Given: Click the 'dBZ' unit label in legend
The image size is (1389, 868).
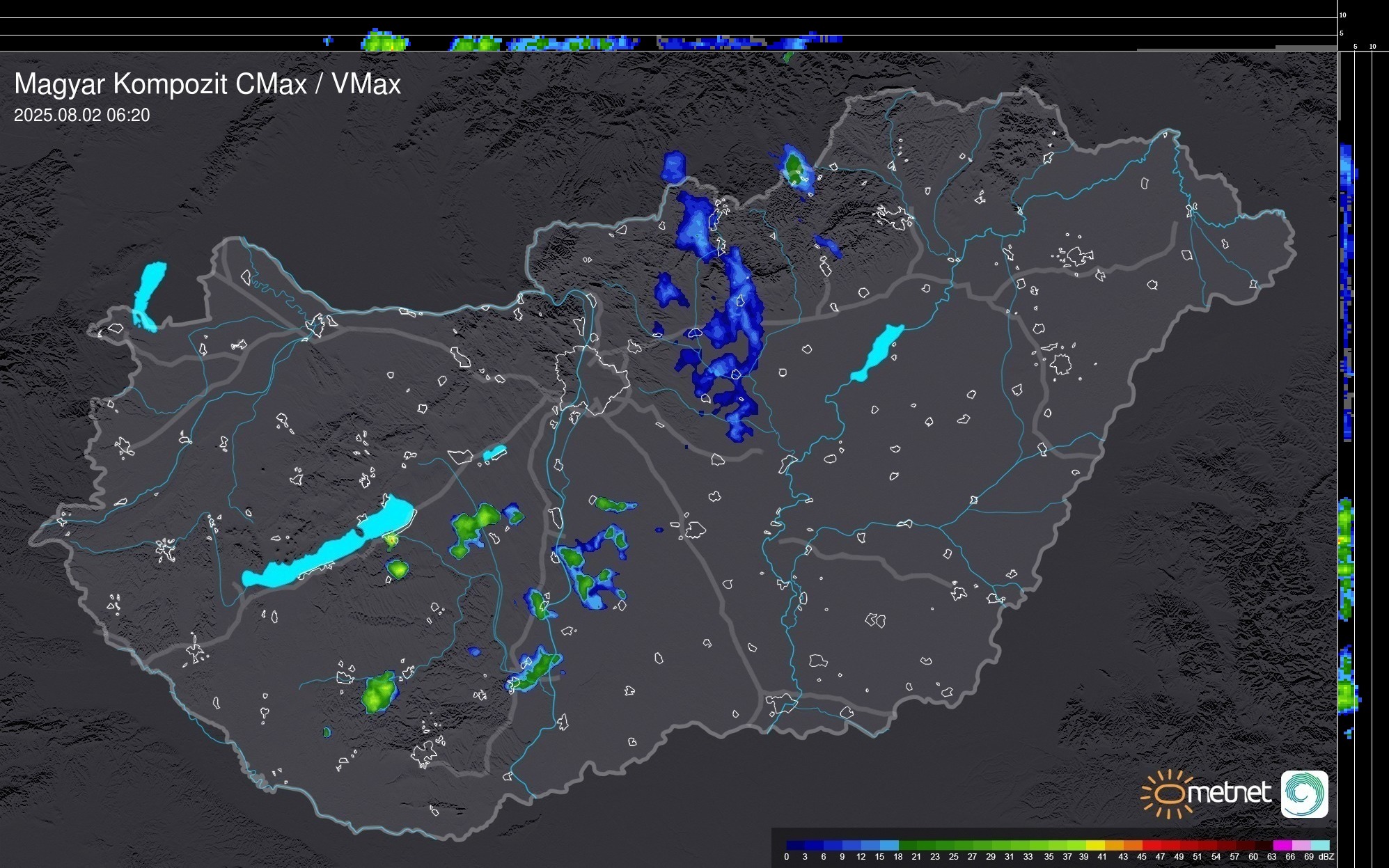Looking at the screenshot, I should point(1326,857).
